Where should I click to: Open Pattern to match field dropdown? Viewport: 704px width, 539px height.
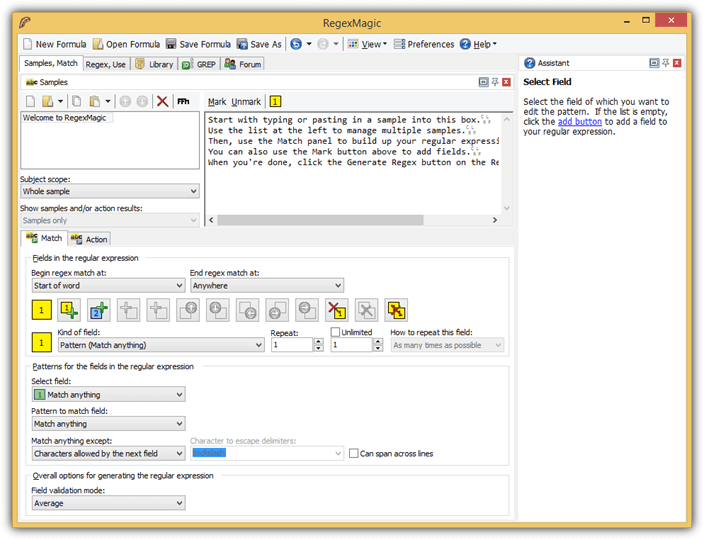(108, 424)
